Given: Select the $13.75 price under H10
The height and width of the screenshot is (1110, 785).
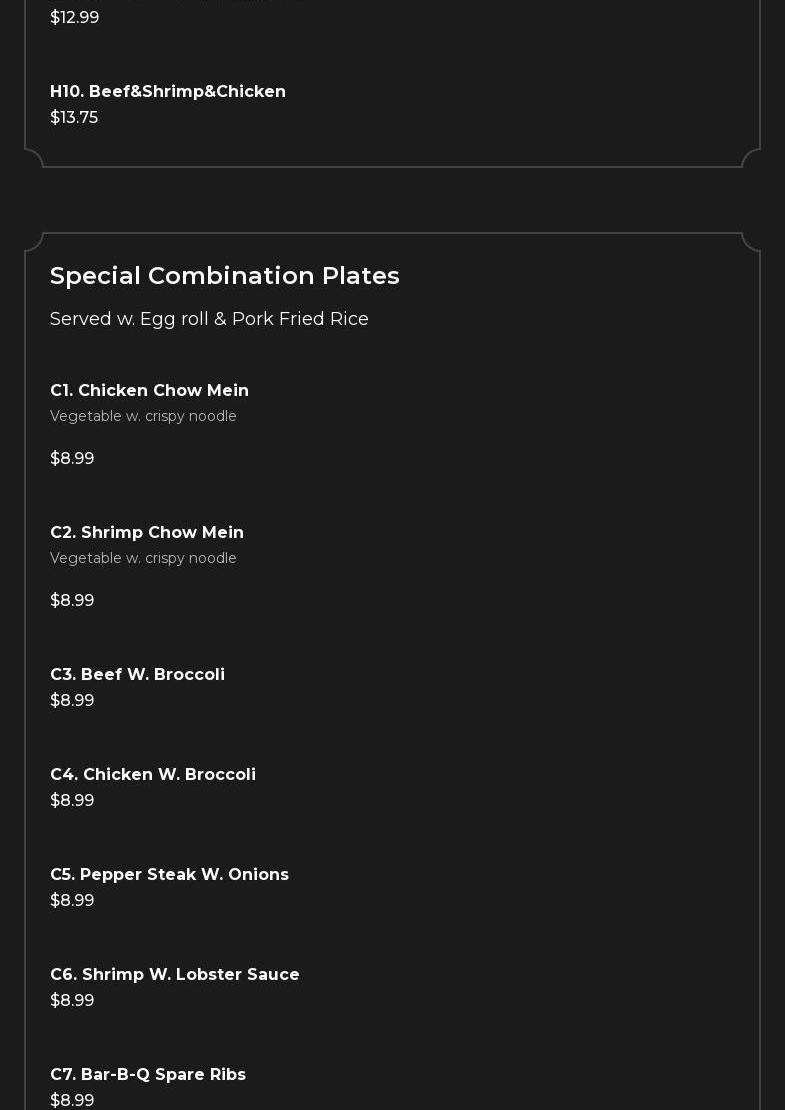Looking at the screenshot, I should 74,117.
